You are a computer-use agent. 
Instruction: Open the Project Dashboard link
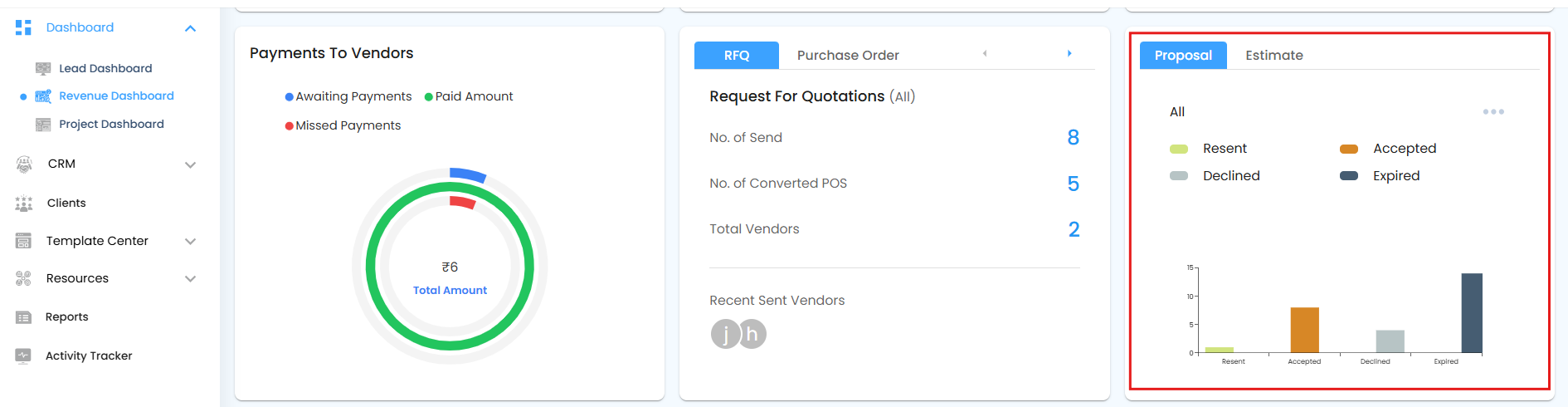coord(111,124)
